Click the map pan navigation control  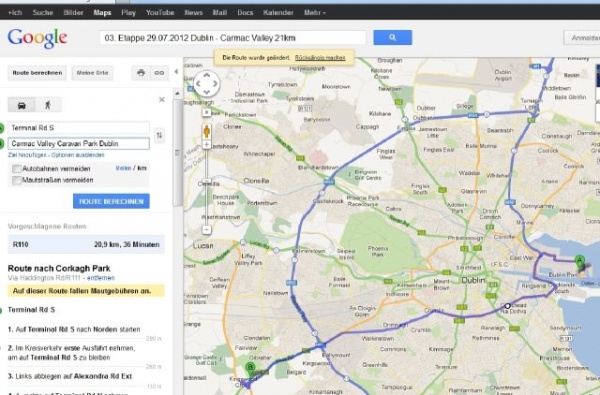point(207,83)
